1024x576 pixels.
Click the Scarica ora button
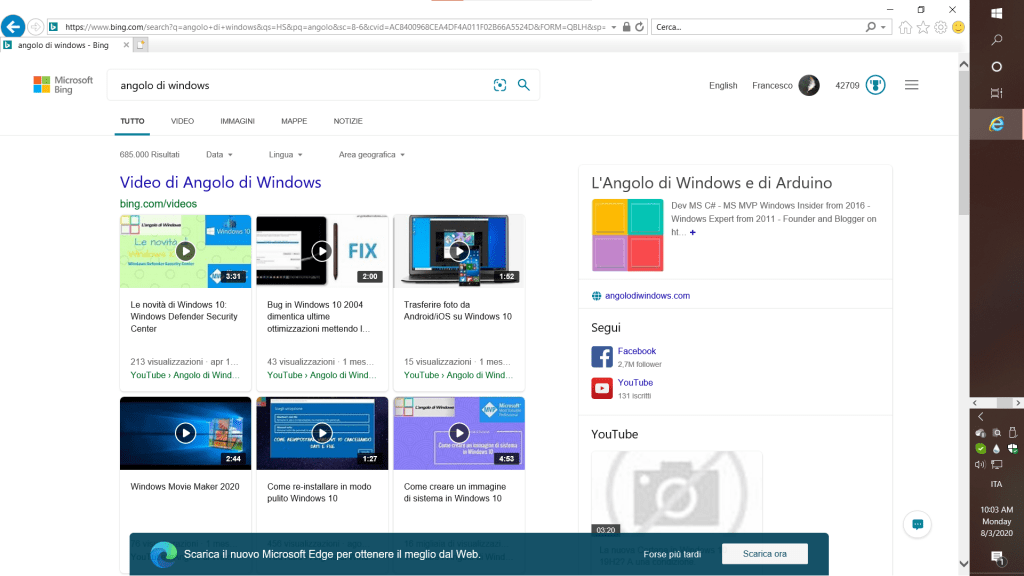[x=762, y=554]
